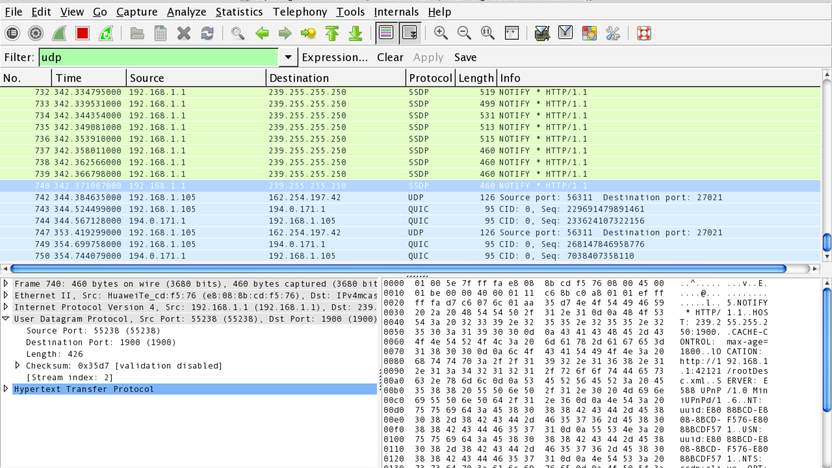Click the Expression... filter button
832x468 pixels.
pos(335,57)
